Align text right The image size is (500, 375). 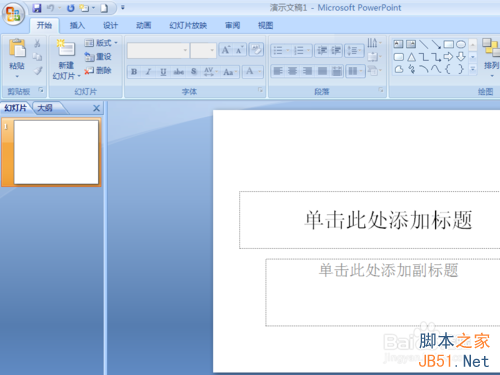pos(307,71)
